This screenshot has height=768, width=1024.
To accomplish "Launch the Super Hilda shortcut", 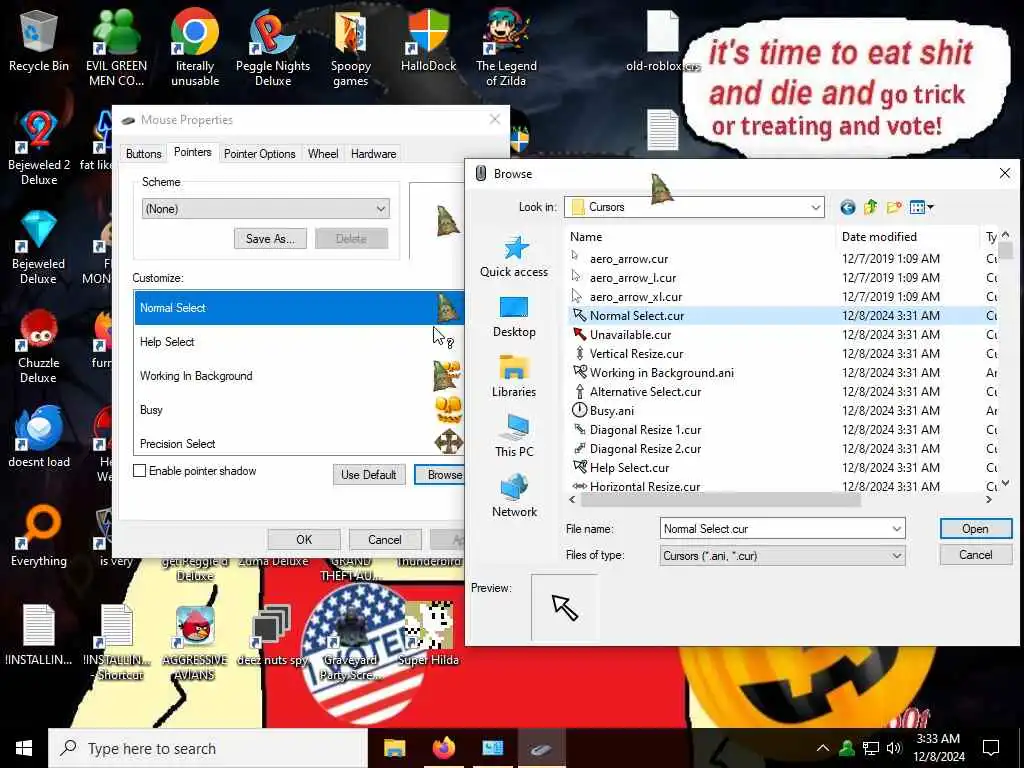I will (428, 633).
